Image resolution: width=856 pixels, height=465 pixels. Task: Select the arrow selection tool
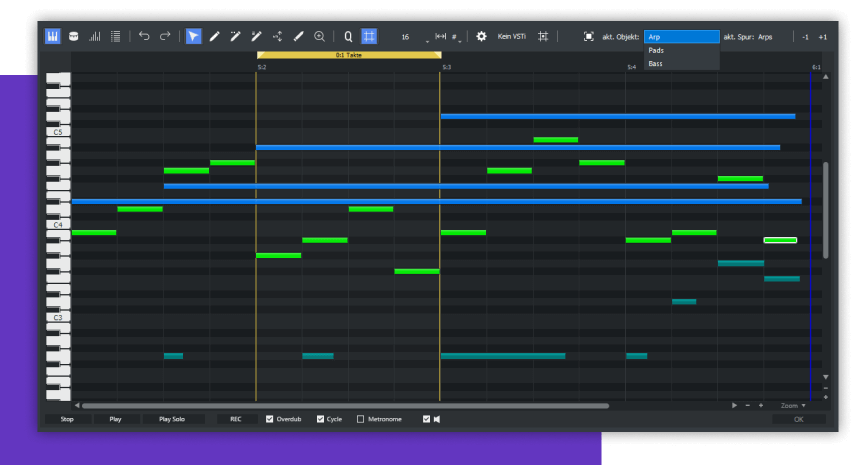193,36
